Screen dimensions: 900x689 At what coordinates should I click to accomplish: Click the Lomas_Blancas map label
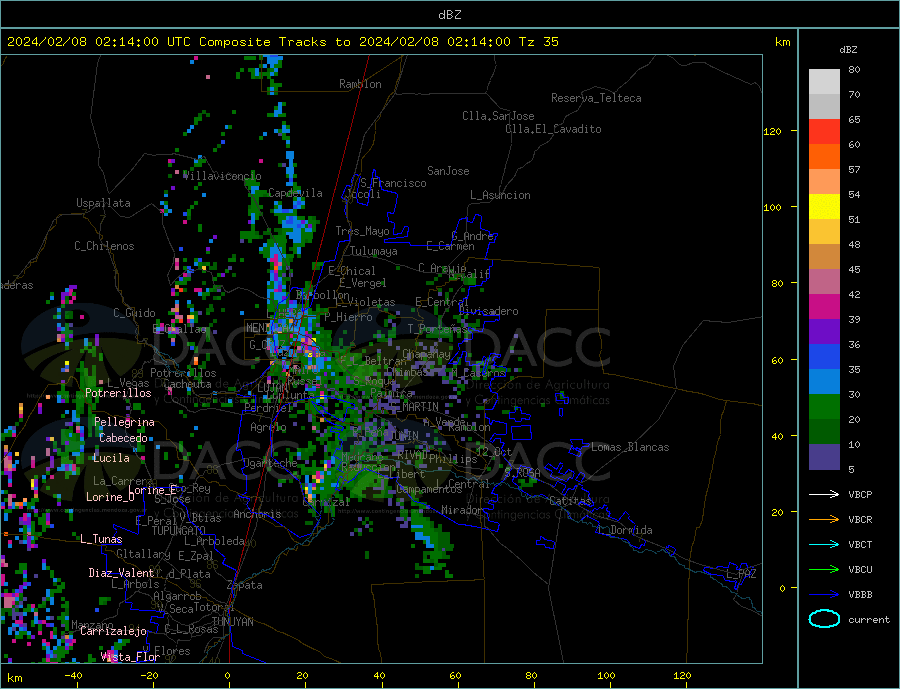coord(630,447)
